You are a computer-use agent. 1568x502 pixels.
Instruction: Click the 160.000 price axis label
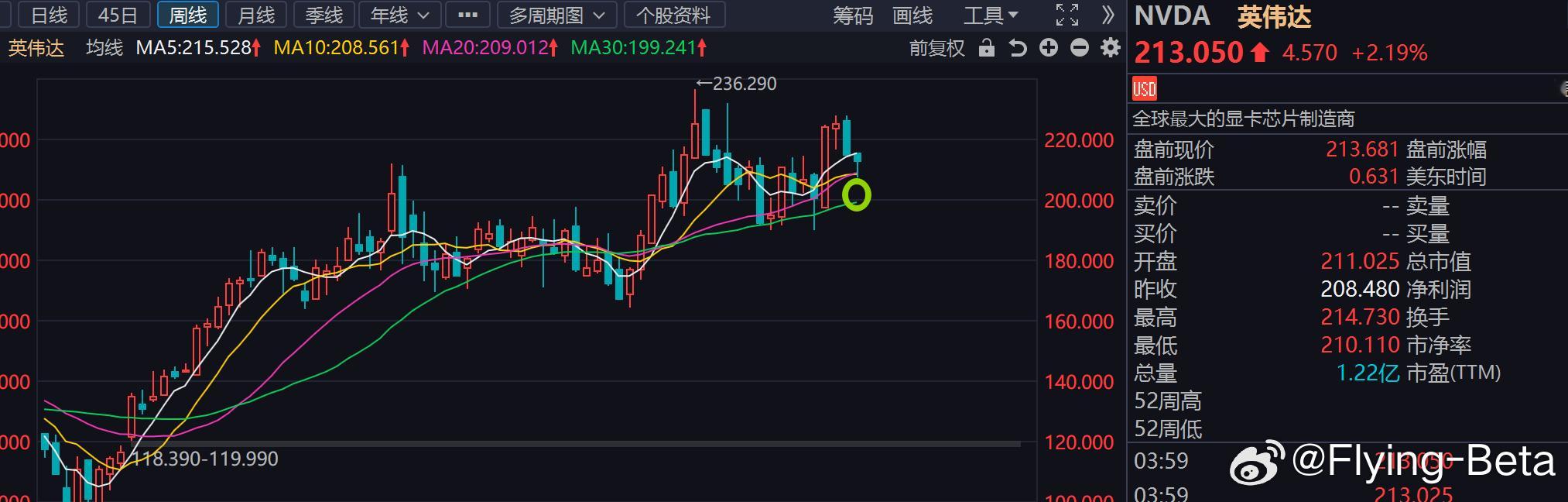pyautogui.click(x=1079, y=321)
